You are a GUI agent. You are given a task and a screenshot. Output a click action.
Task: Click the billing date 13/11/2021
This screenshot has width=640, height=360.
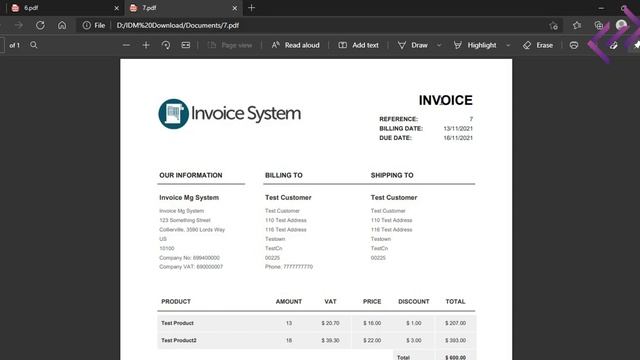(x=458, y=129)
